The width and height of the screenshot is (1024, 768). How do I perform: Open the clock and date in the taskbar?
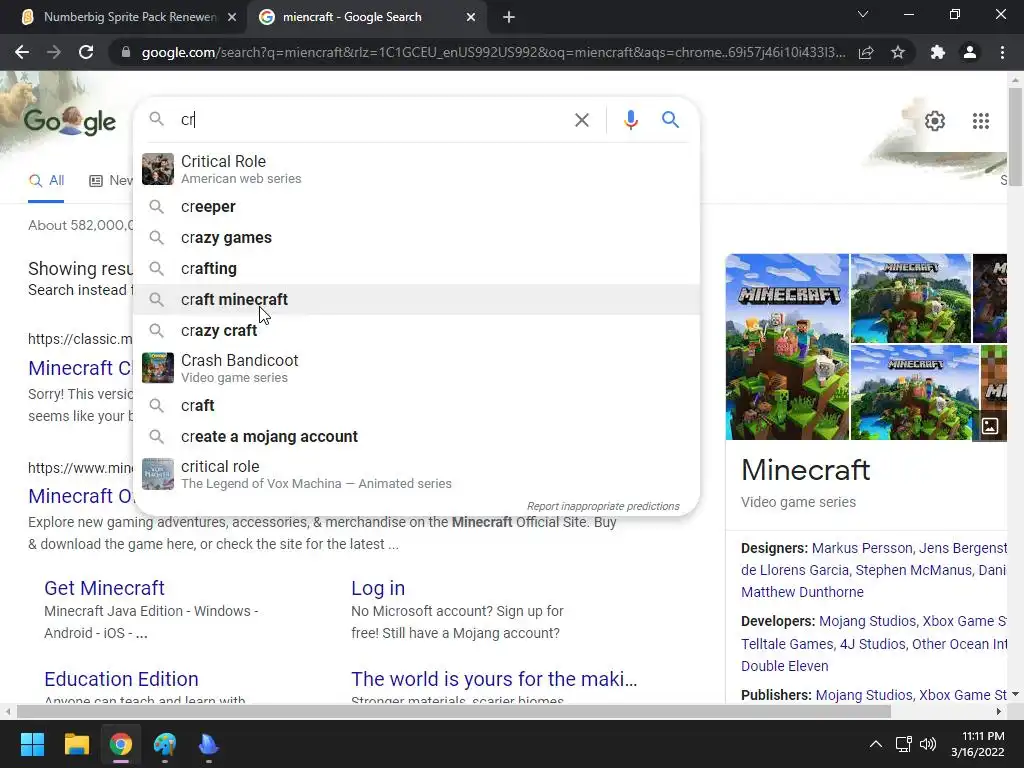pyautogui.click(x=978, y=744)
